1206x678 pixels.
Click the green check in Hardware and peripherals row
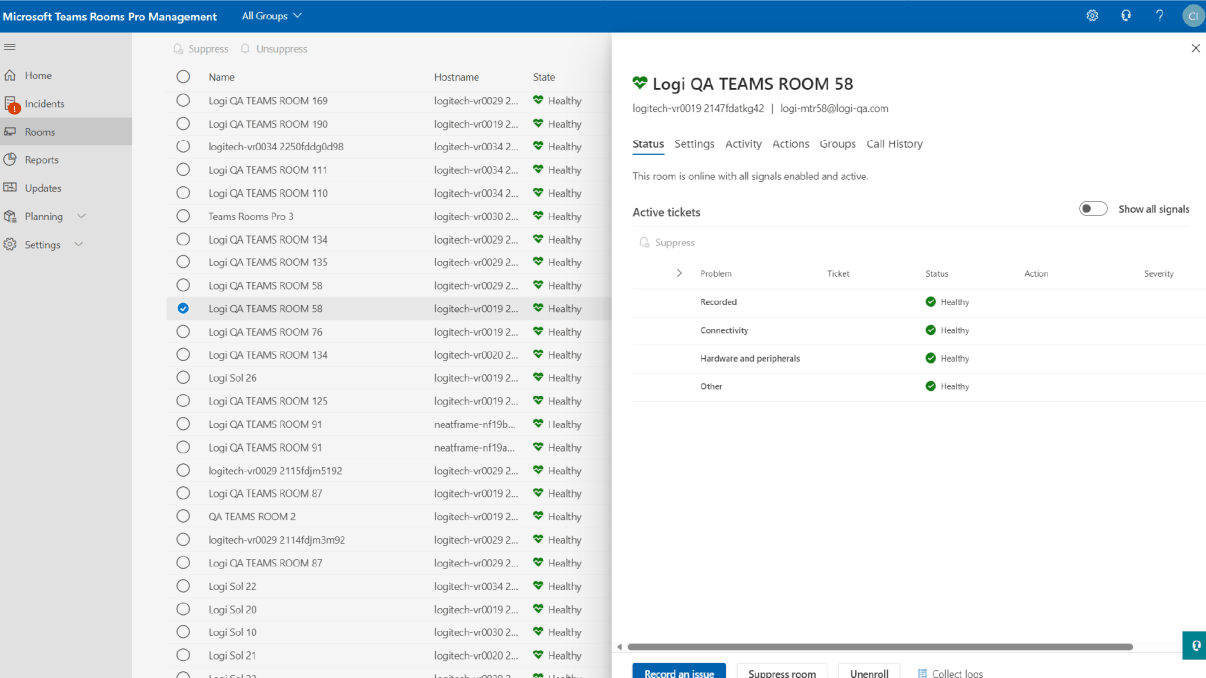930,358
